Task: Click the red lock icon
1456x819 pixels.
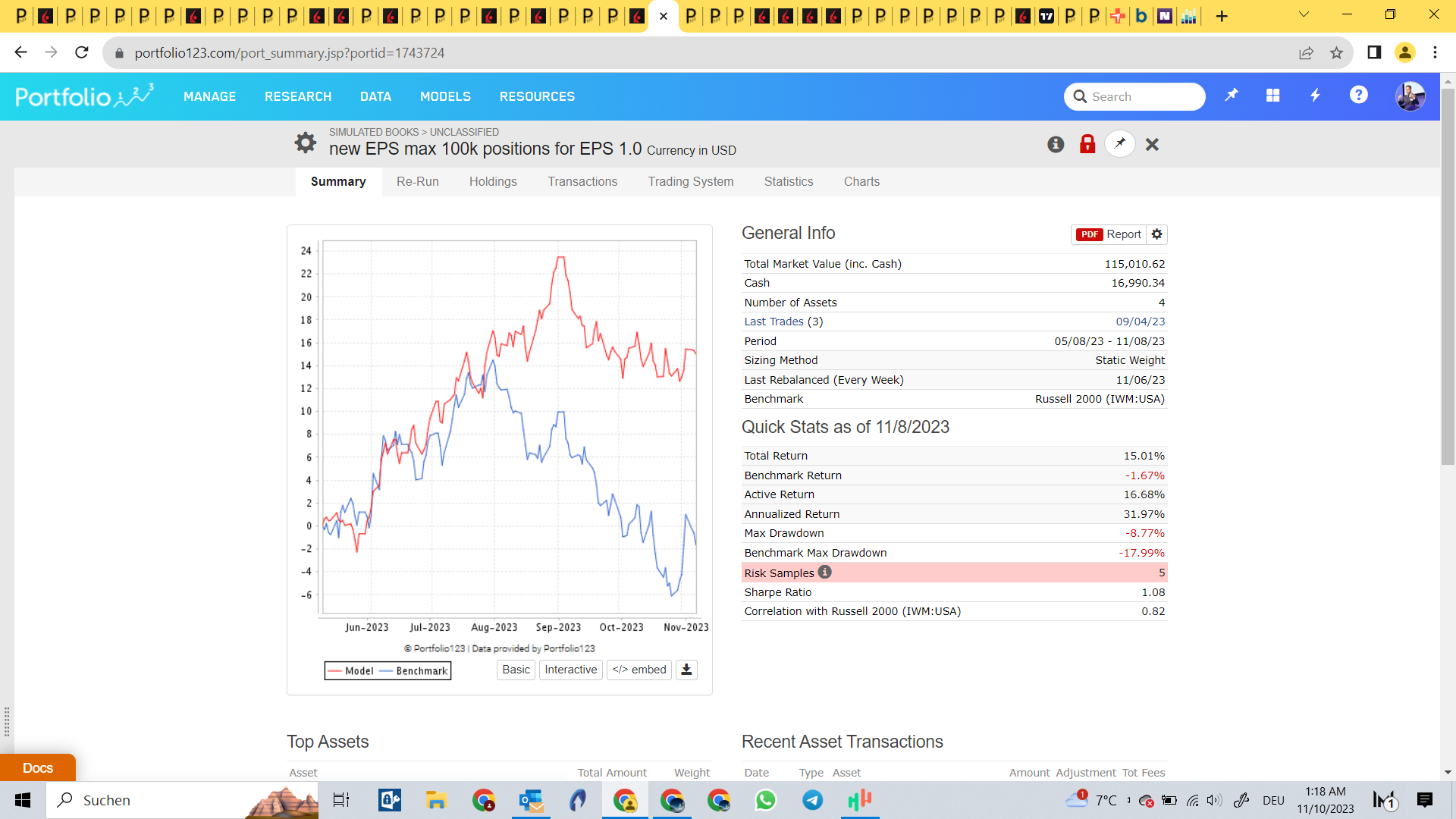Action: pyautogui.click(x=1087, y=144)
